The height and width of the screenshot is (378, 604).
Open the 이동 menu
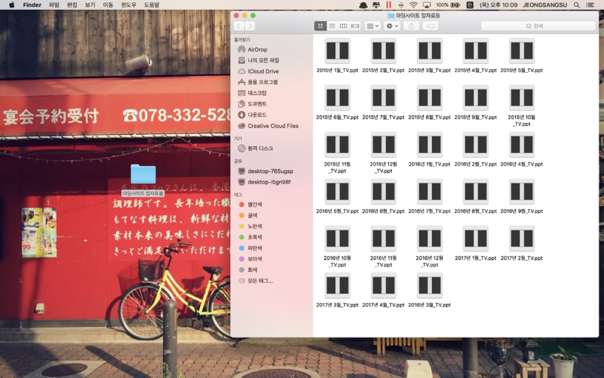[108, 5]
